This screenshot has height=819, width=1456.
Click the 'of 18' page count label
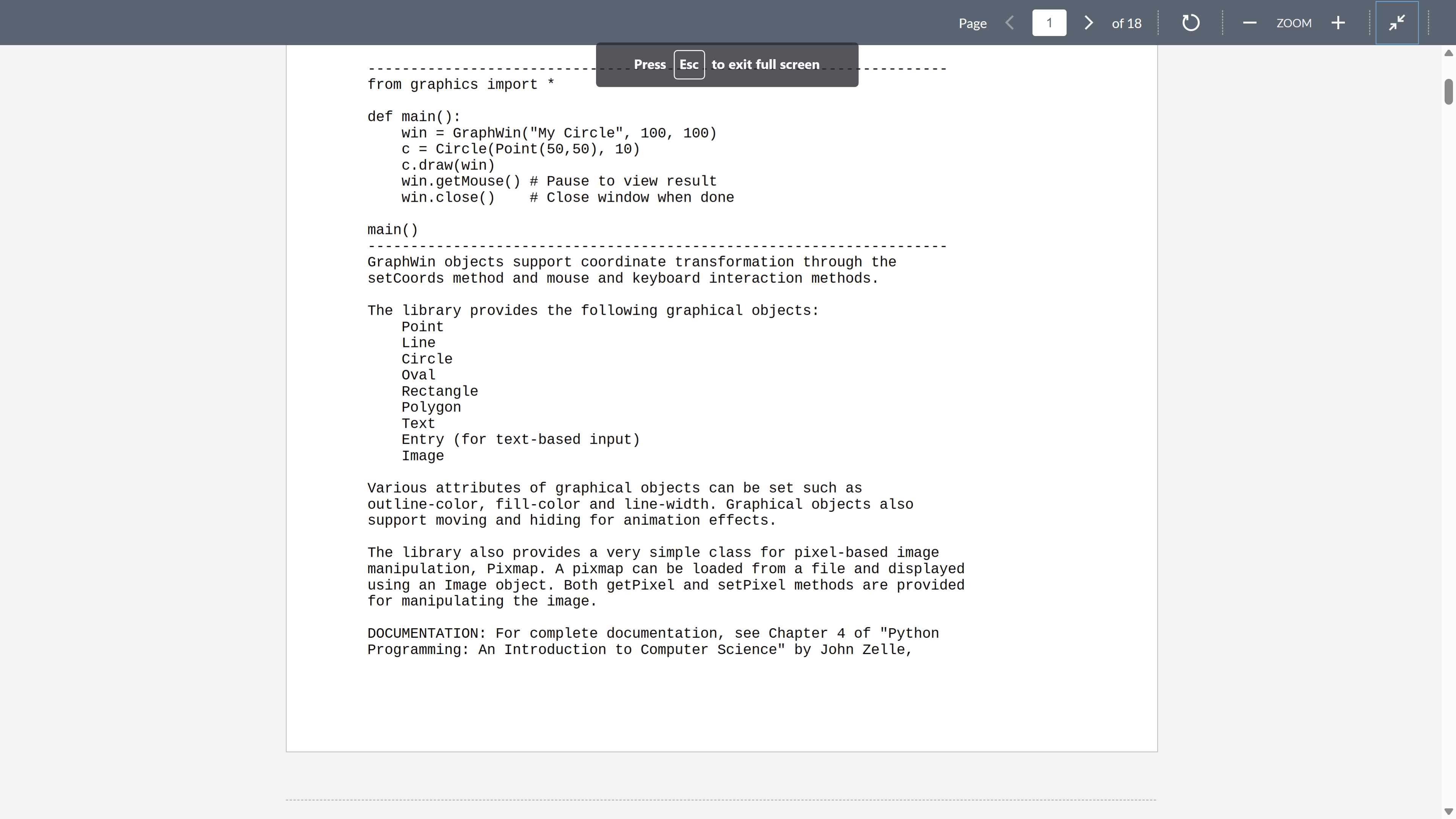tap(1126, 23)
